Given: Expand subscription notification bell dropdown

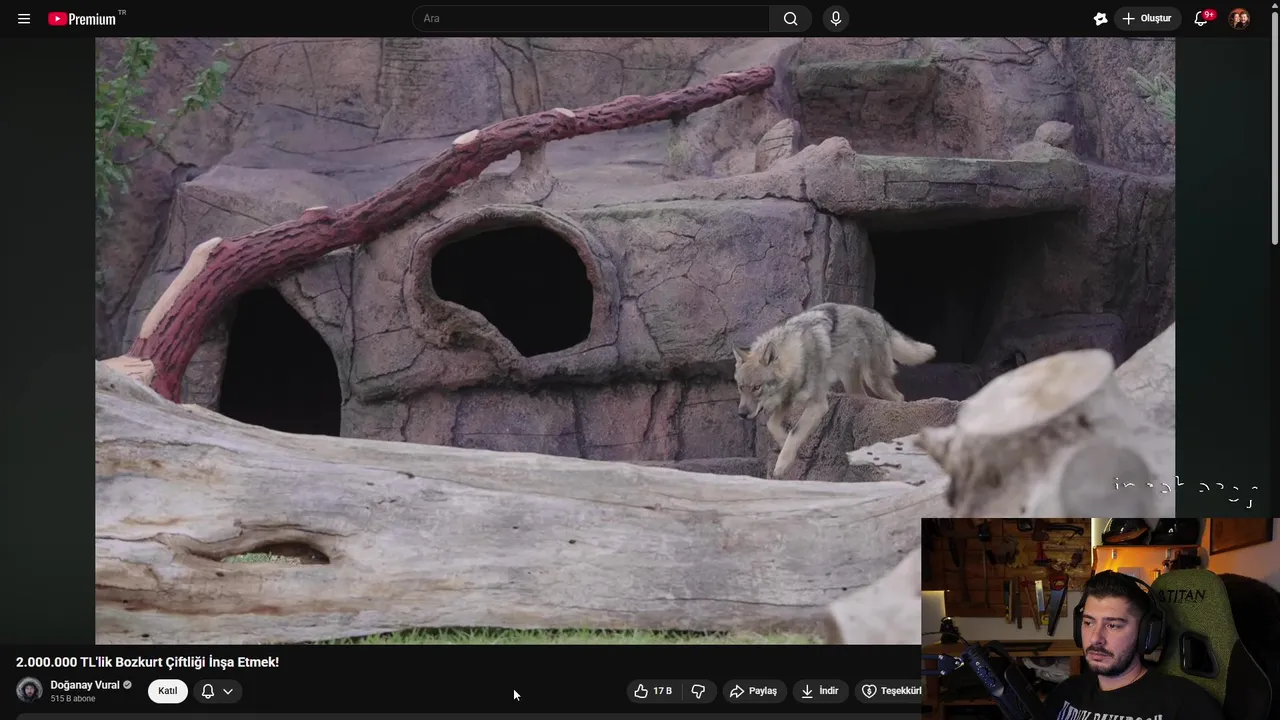Looking at the screenshot, I should (x=217, y=691).
